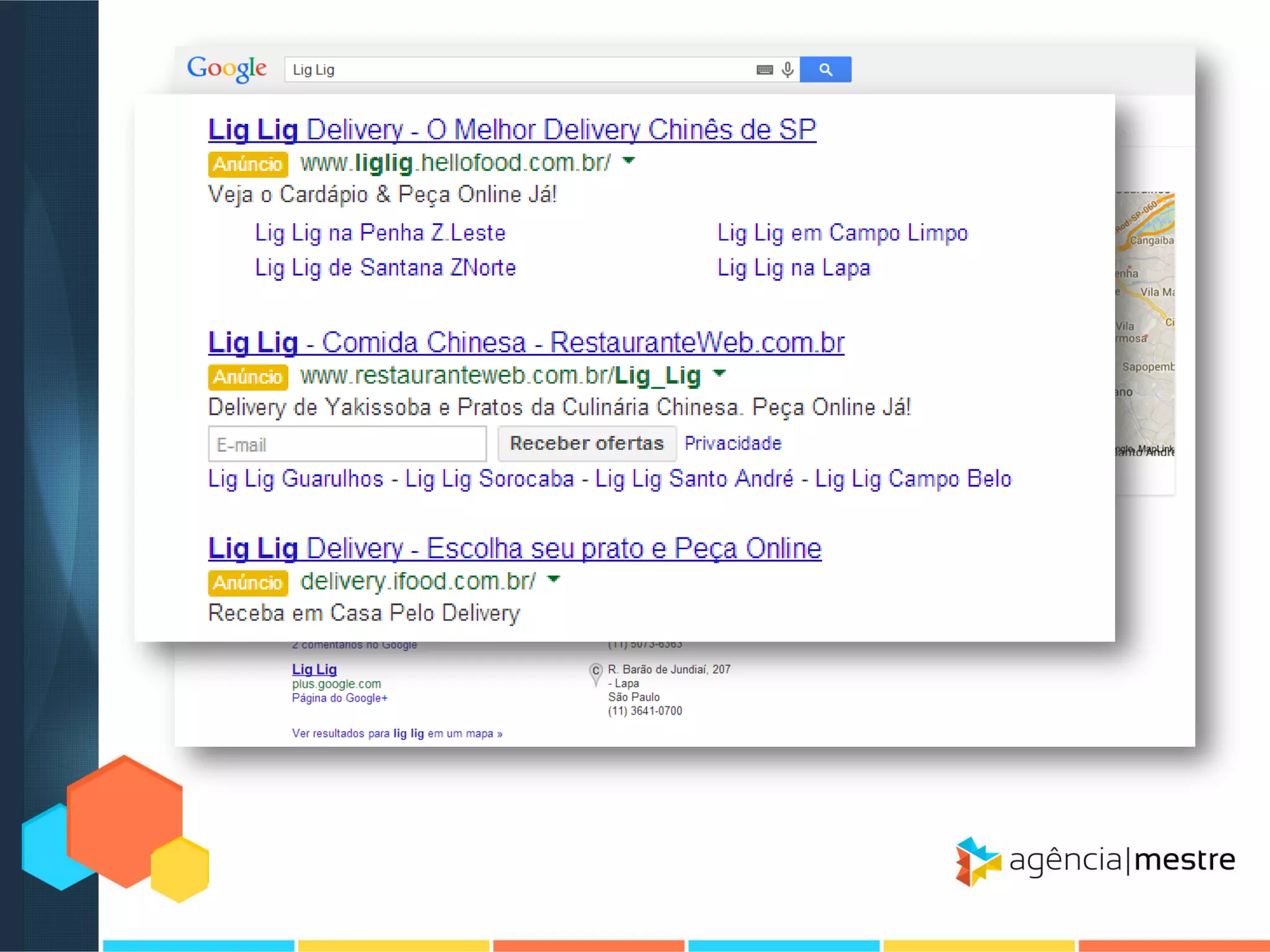Viewport: 1270px width, 952px height.
Task: Open Lig Lig Guarulhos link
Action: (x=296, y=479)
